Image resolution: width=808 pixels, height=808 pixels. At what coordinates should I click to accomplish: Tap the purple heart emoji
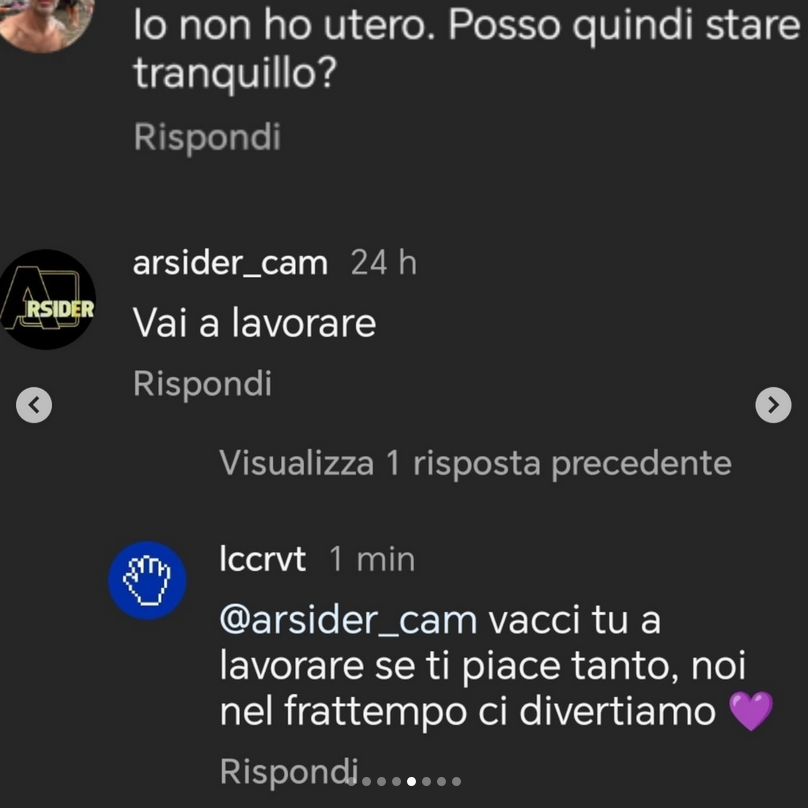(x=751, y=711)
